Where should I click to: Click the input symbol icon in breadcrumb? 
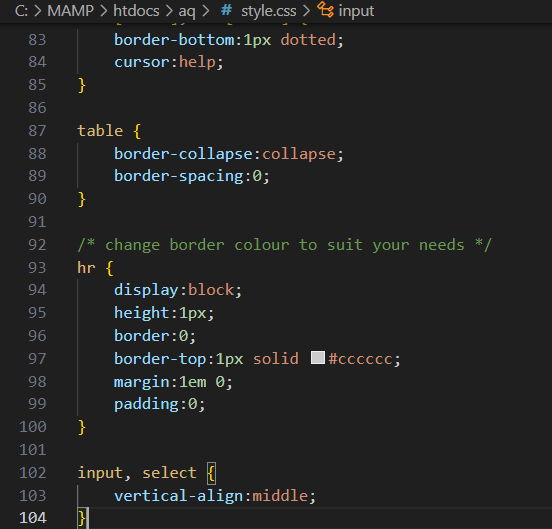click(x=325, y=10)
